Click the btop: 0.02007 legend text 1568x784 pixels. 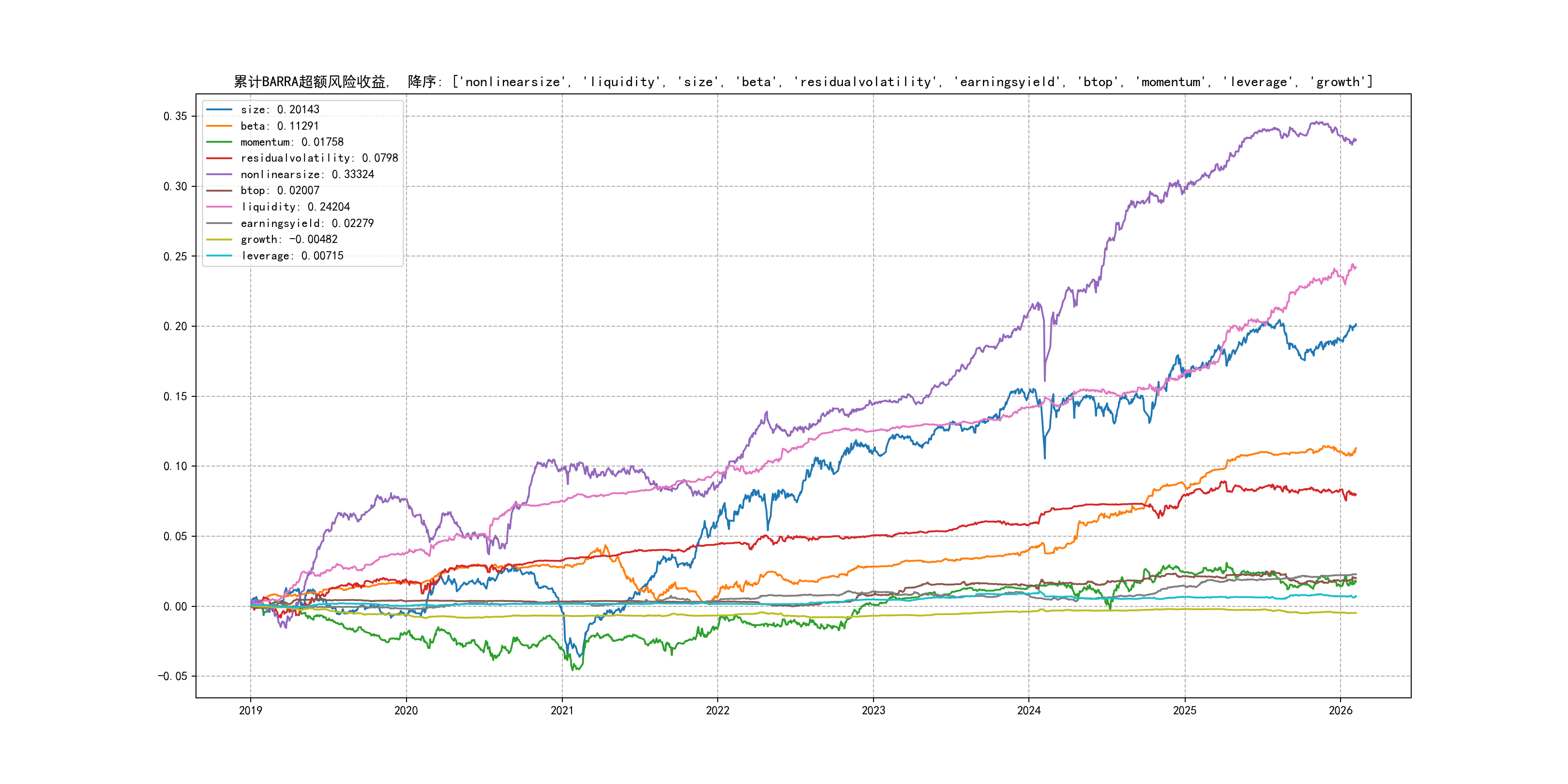point(279,191)
